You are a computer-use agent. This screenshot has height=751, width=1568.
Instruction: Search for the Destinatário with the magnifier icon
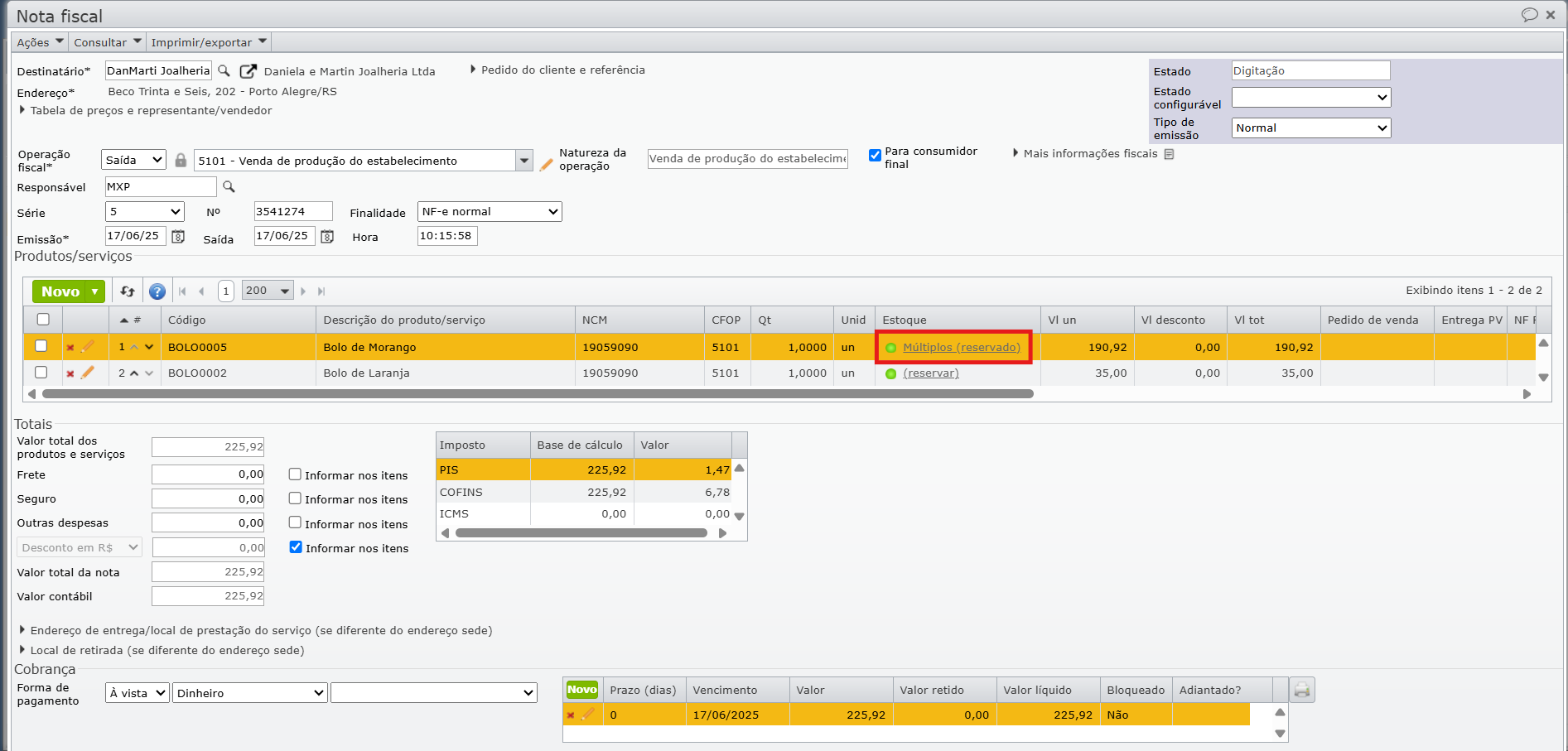click(224, 71)
